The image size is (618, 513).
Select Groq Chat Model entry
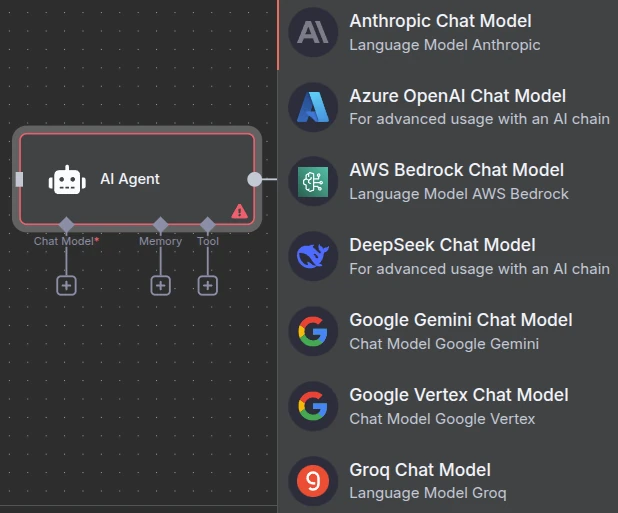point(448,481)
